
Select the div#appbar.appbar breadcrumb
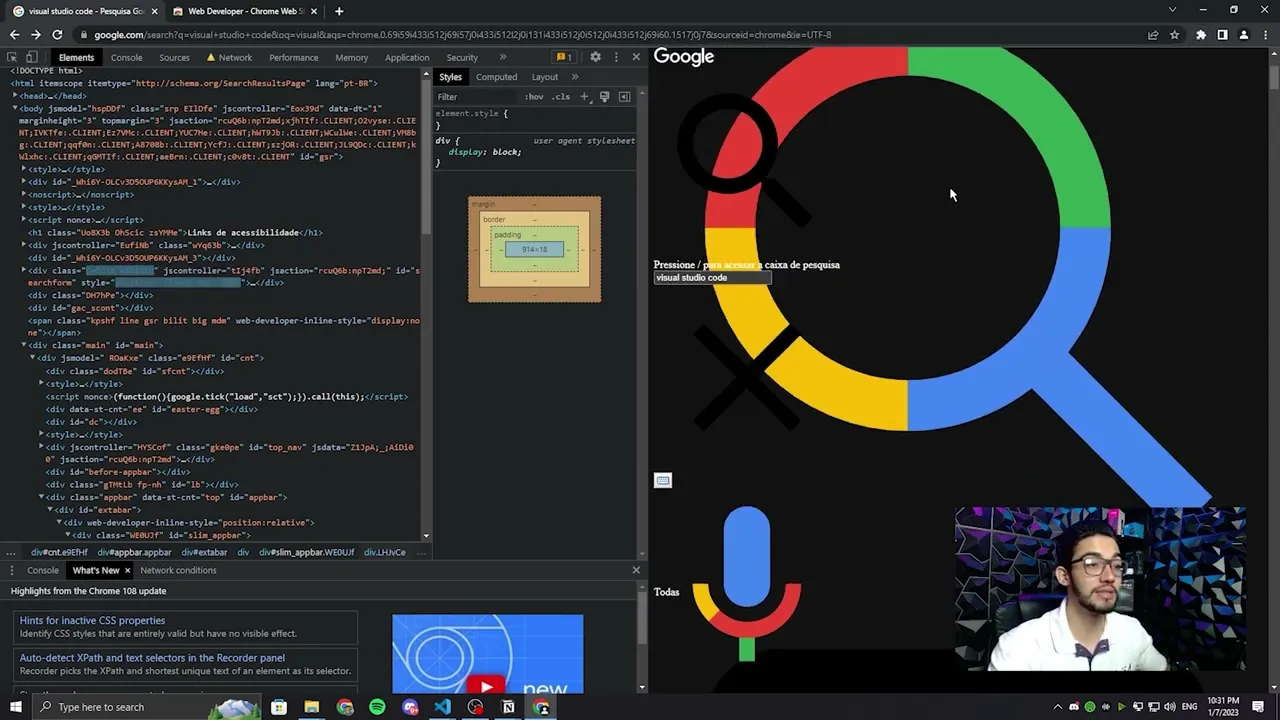coord(134,552)
